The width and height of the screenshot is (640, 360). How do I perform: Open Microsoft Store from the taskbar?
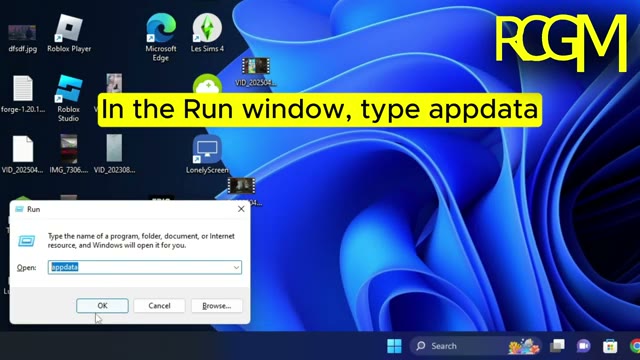point(610,346)
